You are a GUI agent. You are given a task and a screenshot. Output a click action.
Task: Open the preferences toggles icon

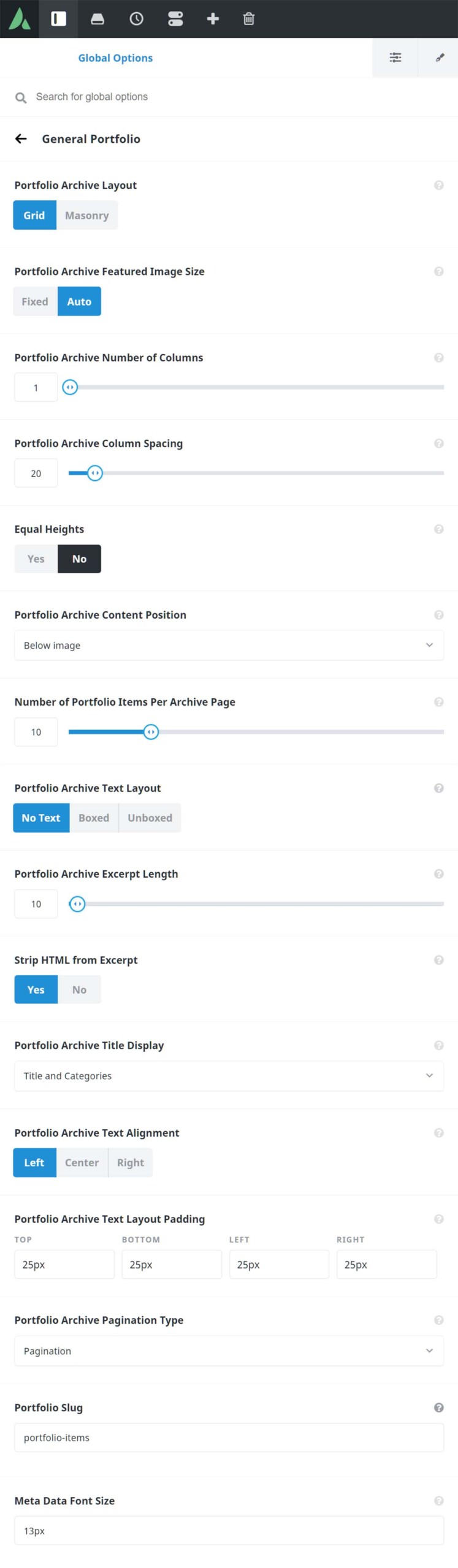point(175,19)
